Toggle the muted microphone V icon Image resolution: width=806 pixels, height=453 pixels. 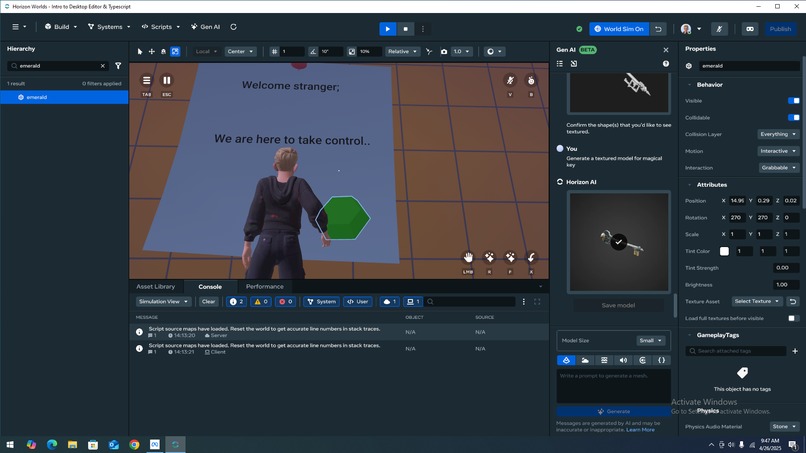(x=510, y=80)
